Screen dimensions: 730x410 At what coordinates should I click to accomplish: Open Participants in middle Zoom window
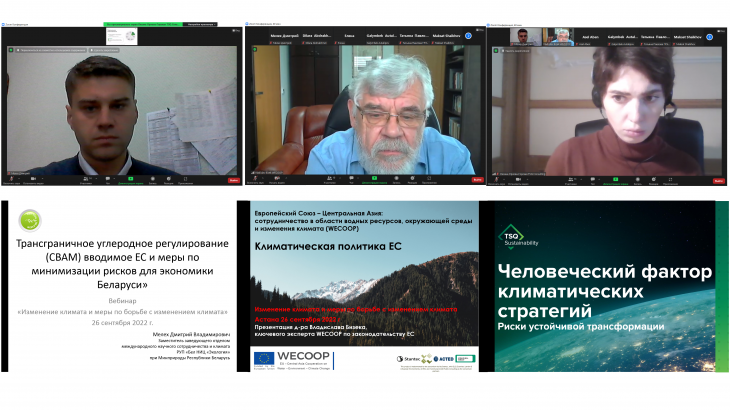(330, 178)
